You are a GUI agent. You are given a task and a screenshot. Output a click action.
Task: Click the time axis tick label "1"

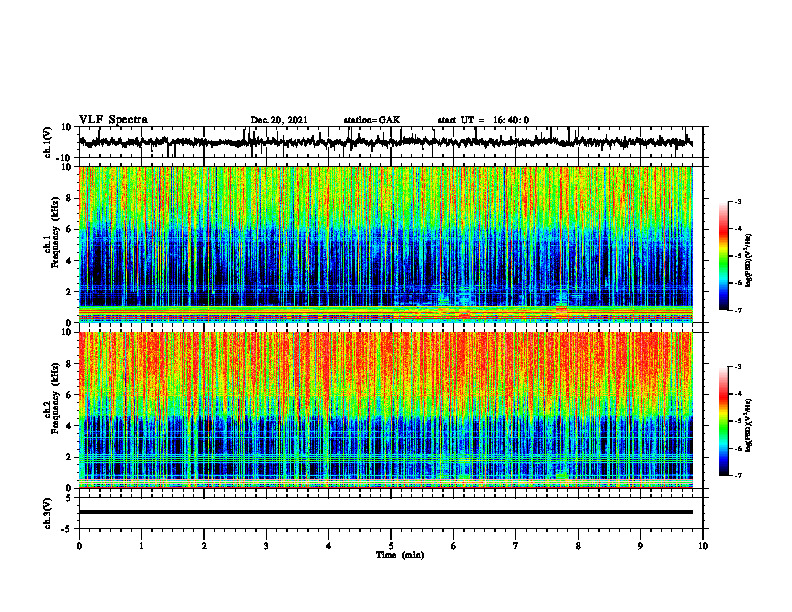141,546
